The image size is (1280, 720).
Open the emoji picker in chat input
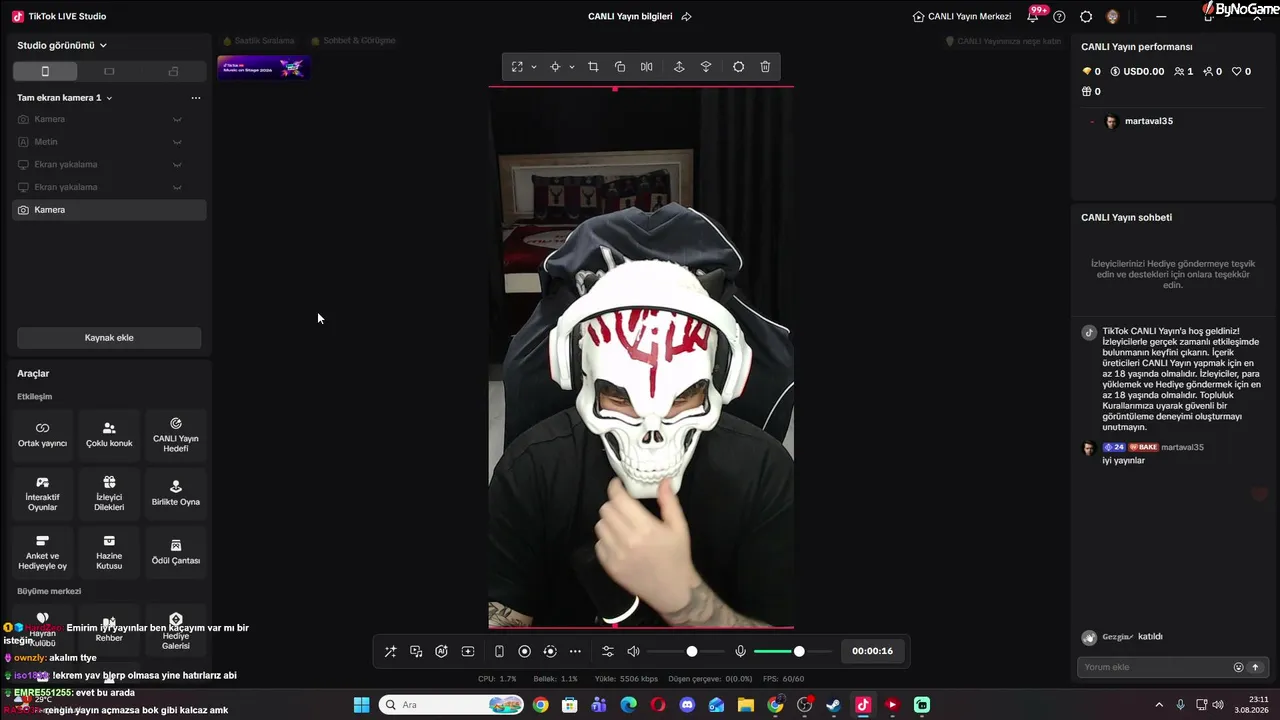(x=1238, y=667)
